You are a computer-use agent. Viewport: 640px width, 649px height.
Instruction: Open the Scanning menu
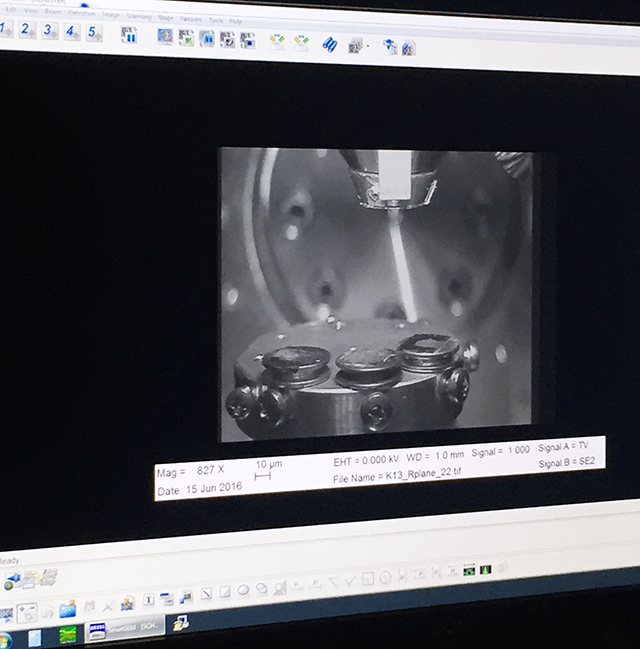pyautogui.click(x=139, y=16)
